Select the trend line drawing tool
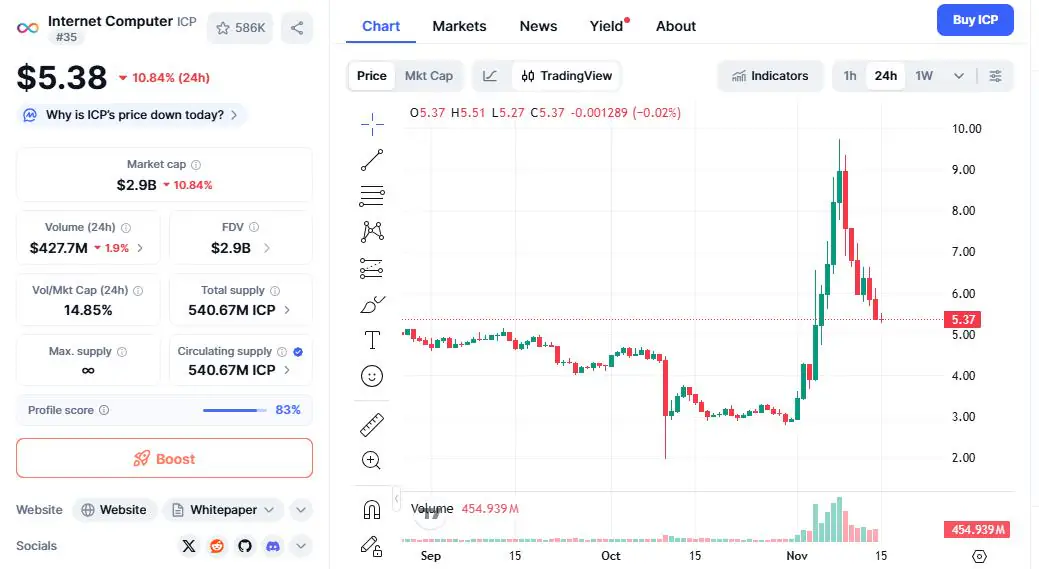This screenshot has width=1039, height=569. point(372,159)
